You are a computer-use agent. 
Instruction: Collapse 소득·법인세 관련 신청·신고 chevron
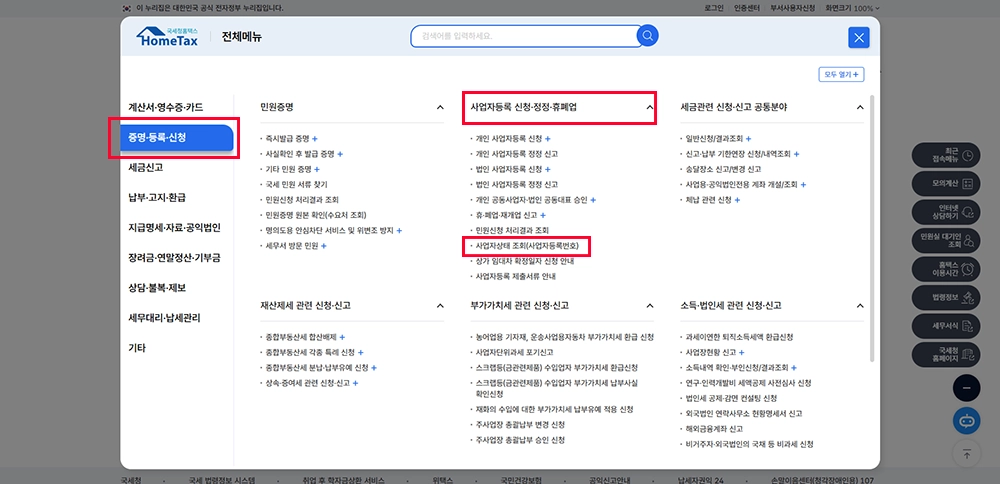click(860, 305)
